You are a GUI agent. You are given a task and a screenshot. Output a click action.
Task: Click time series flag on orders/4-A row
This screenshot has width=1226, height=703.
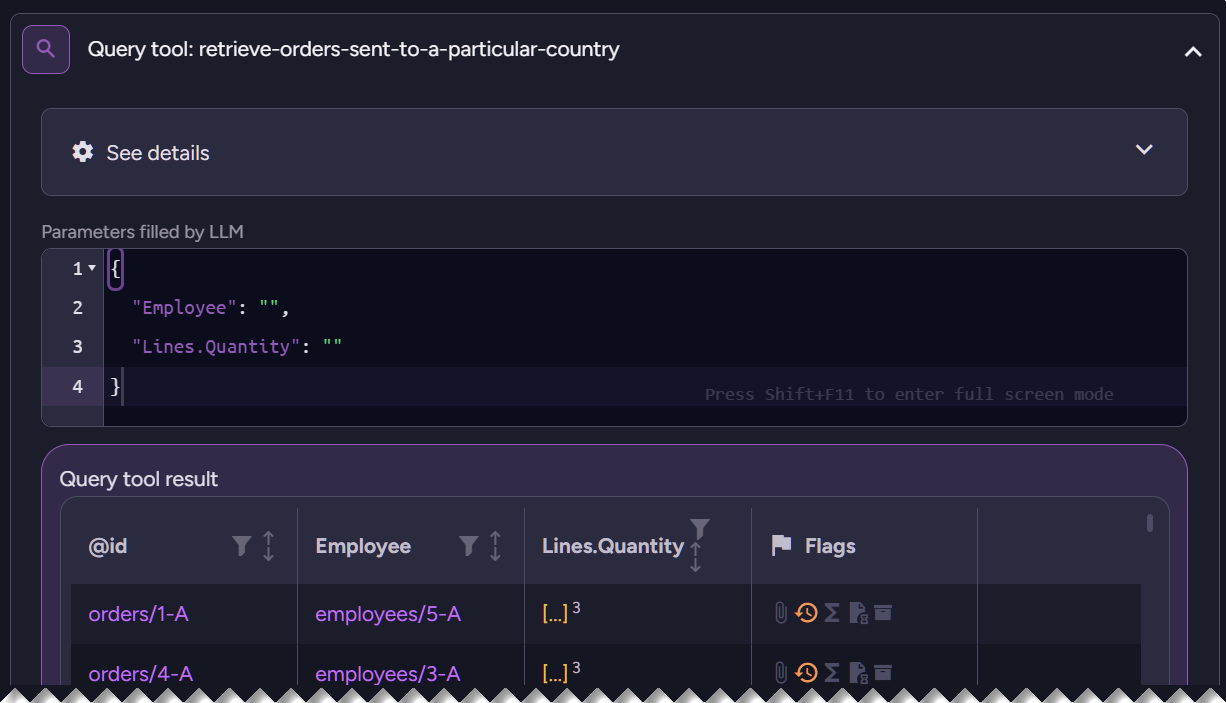coord(858,673)
